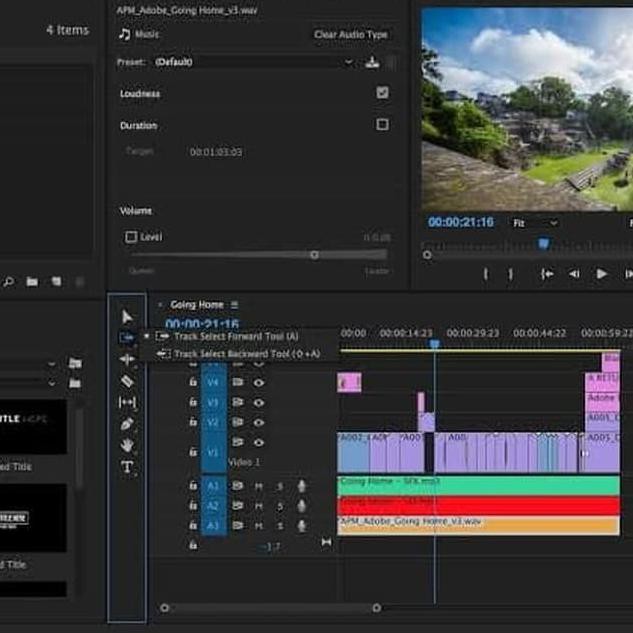Open the Fit zoom level dropdown
The image size is (633, 633).
(534, 223)
